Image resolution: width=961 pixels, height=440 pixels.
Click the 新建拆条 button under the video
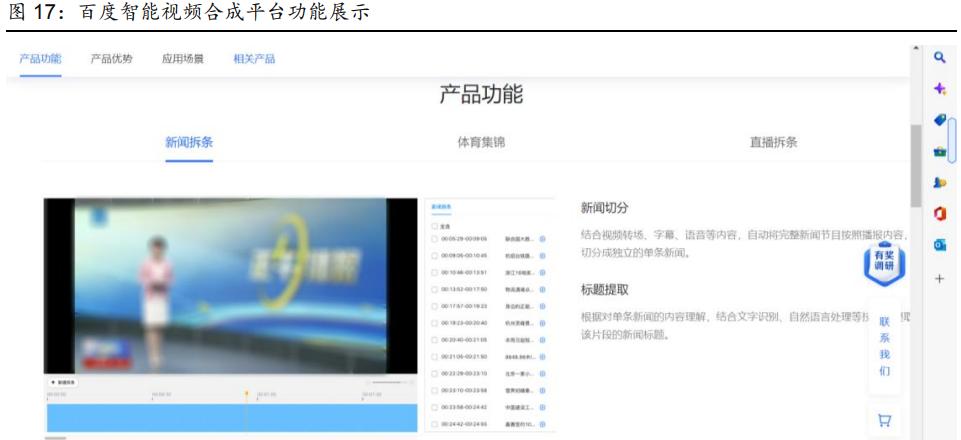(x=63, y=382)
